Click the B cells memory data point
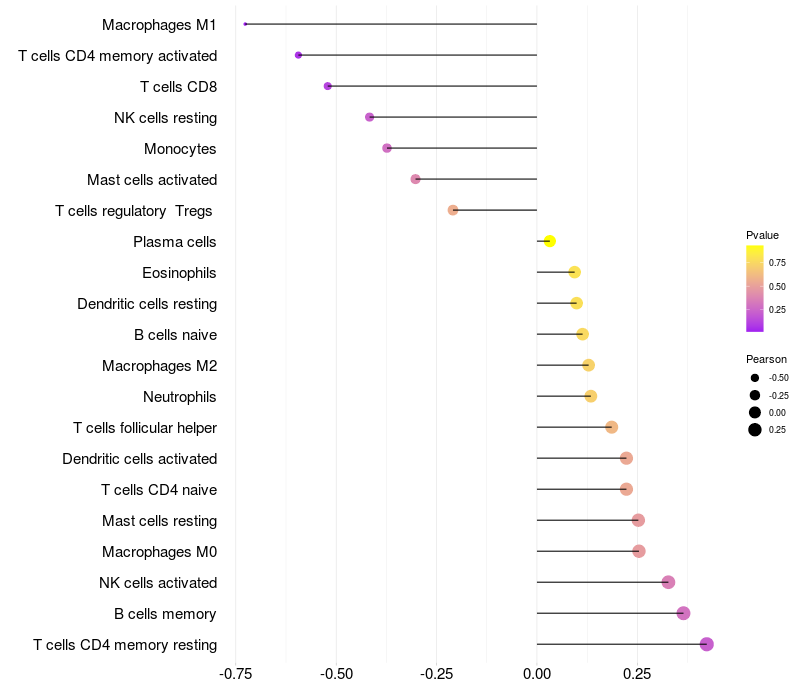 (x=684, y=613)
